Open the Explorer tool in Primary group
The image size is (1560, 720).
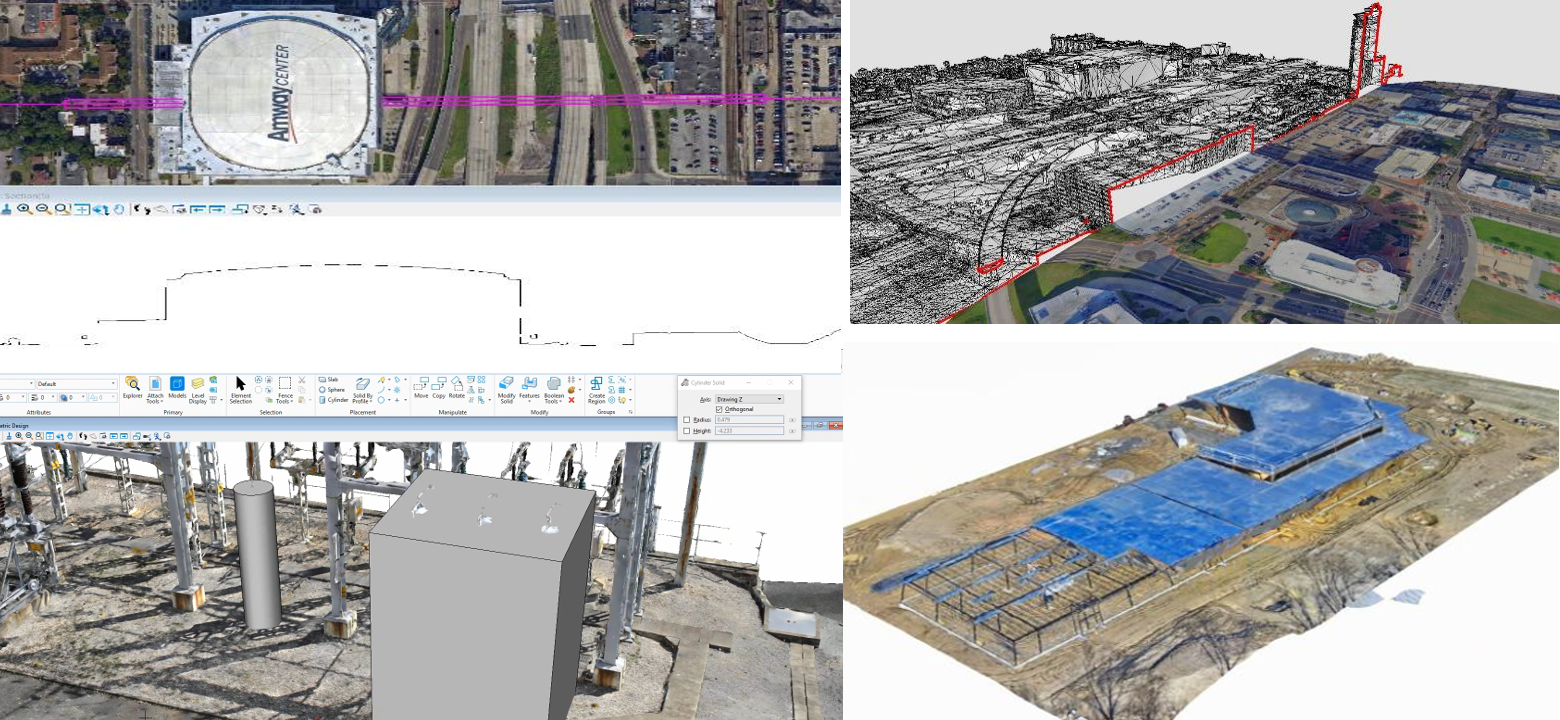click(132, 387)
